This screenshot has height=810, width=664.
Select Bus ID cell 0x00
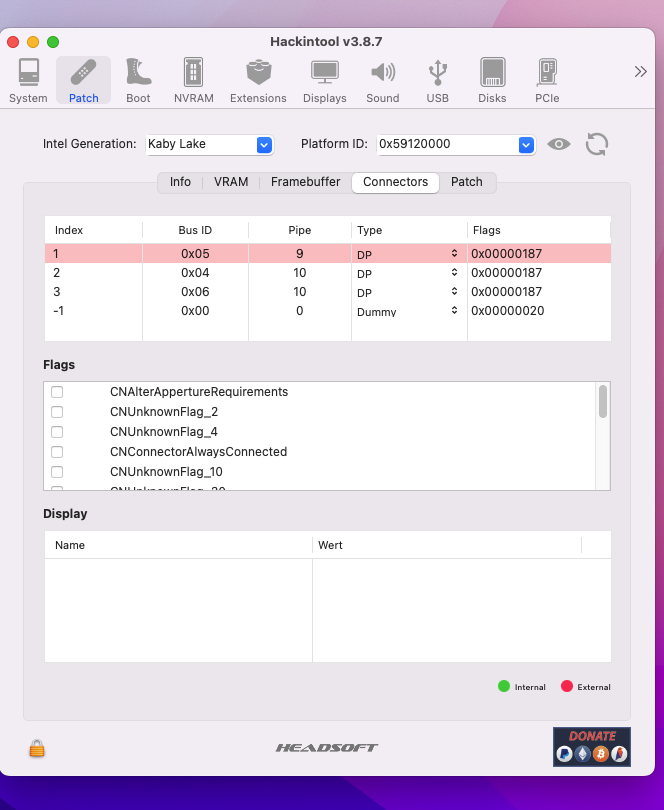click(x=195, y=311)
